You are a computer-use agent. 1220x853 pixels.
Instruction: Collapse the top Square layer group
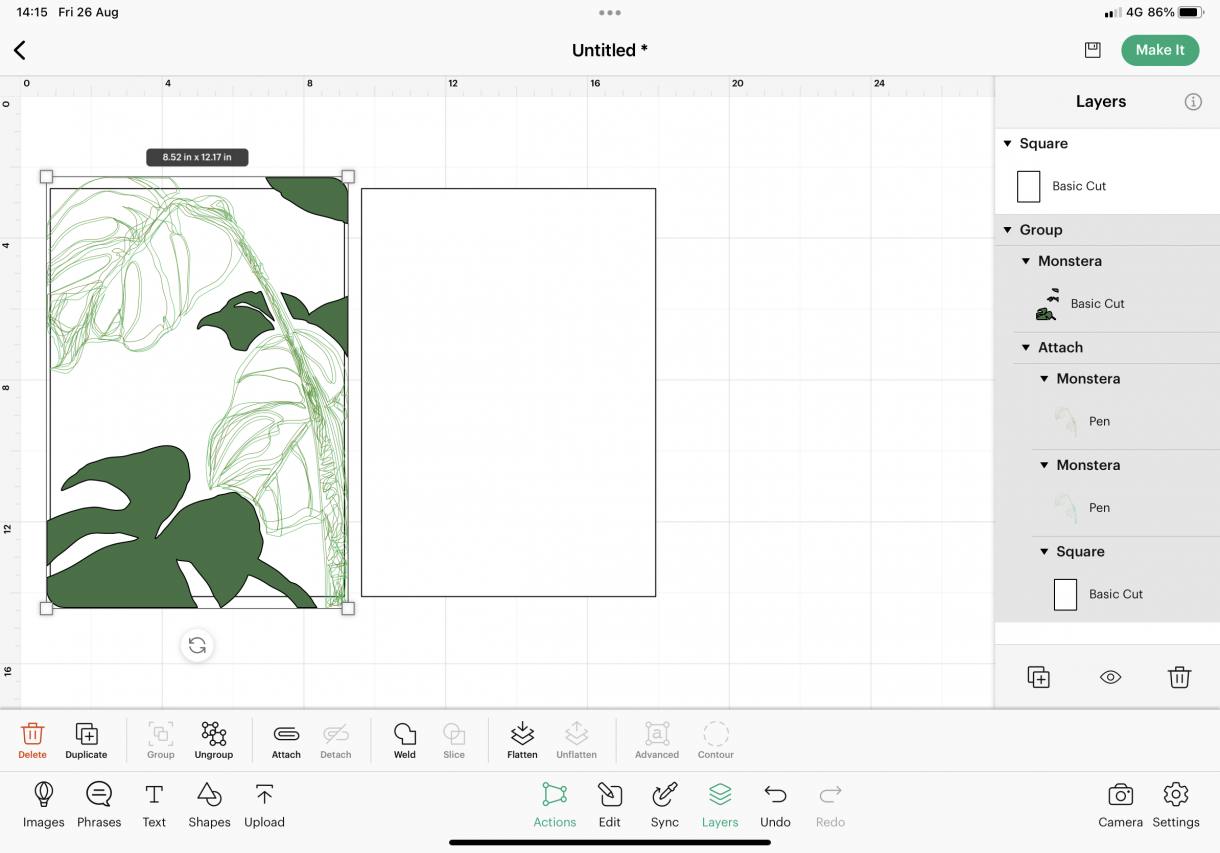[1008, 144]
